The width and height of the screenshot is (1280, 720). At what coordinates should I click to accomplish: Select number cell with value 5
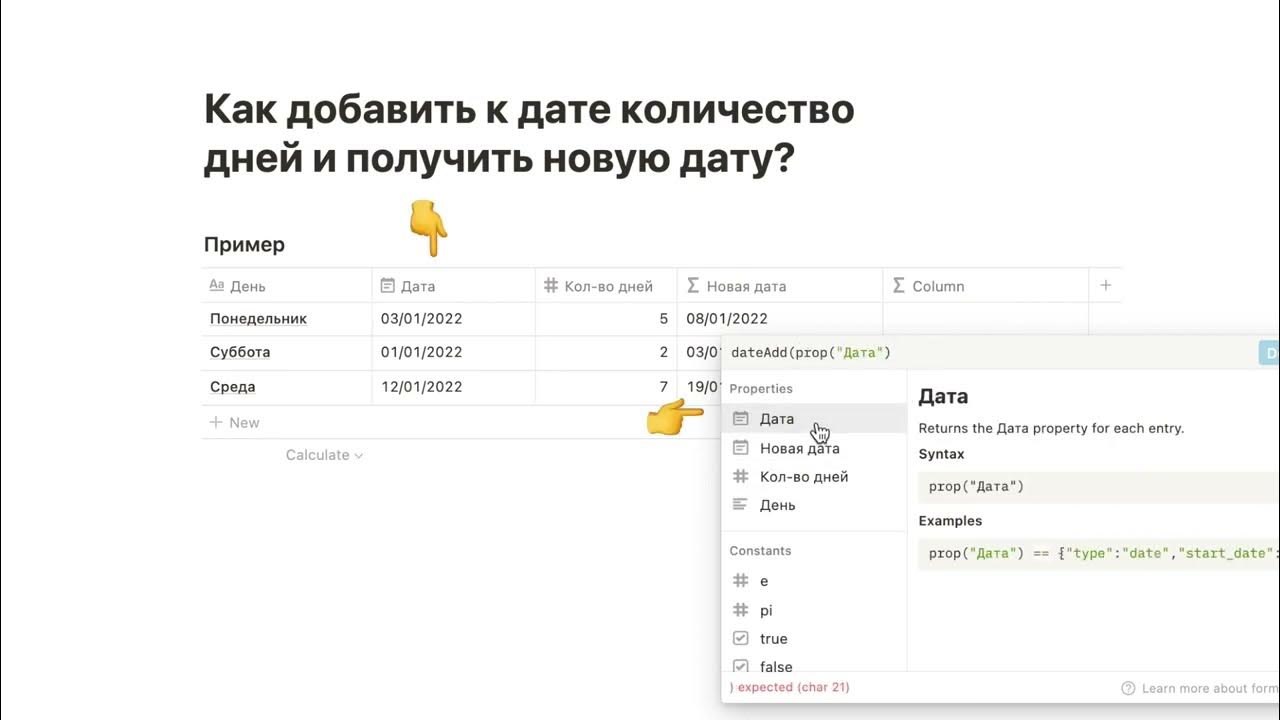coord(606,319)
